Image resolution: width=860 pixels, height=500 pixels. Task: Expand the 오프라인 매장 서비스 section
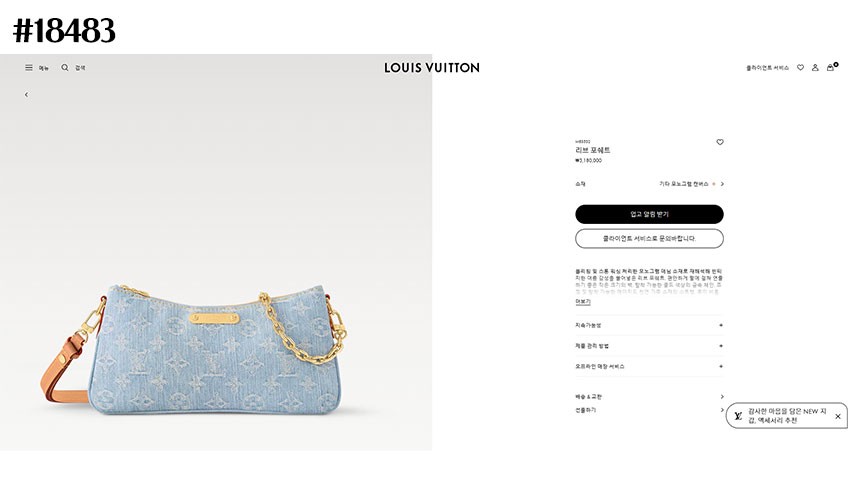pos(649,366)
